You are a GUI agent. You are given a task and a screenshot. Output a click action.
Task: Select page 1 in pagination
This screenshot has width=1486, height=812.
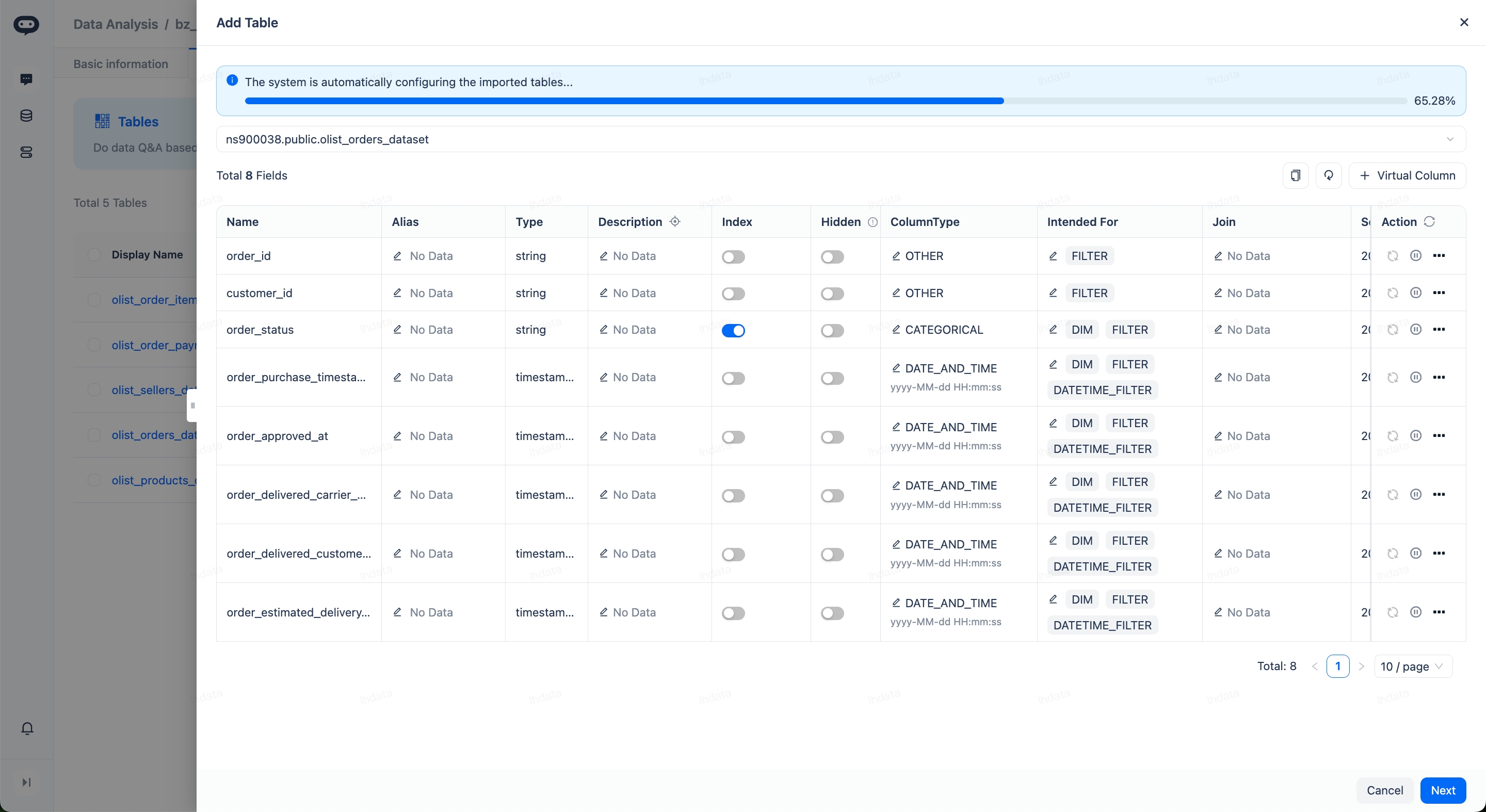tap(1337, 666)
